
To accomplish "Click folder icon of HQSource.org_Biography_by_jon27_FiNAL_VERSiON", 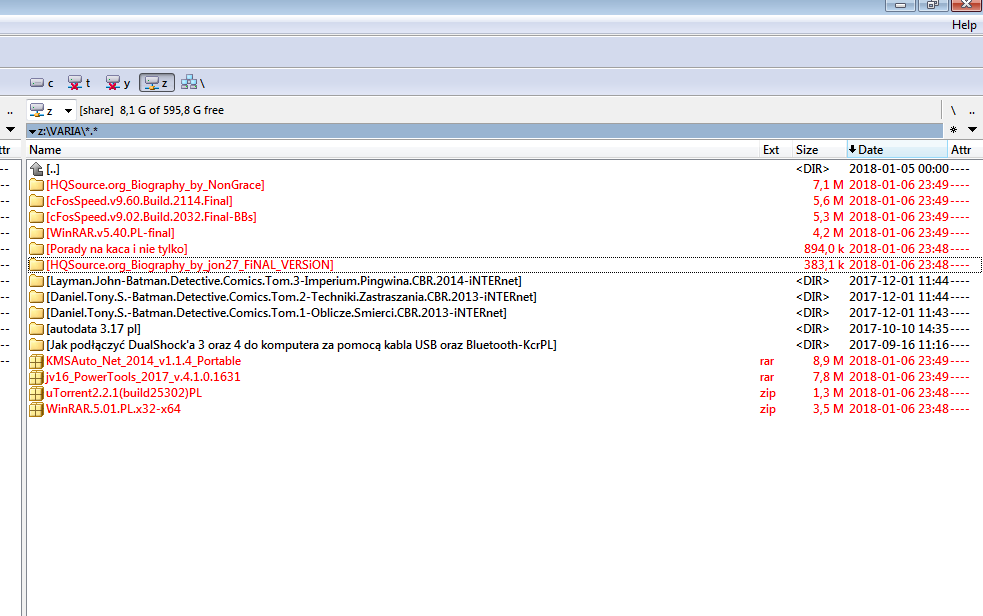I will click(x=36, y=265).
